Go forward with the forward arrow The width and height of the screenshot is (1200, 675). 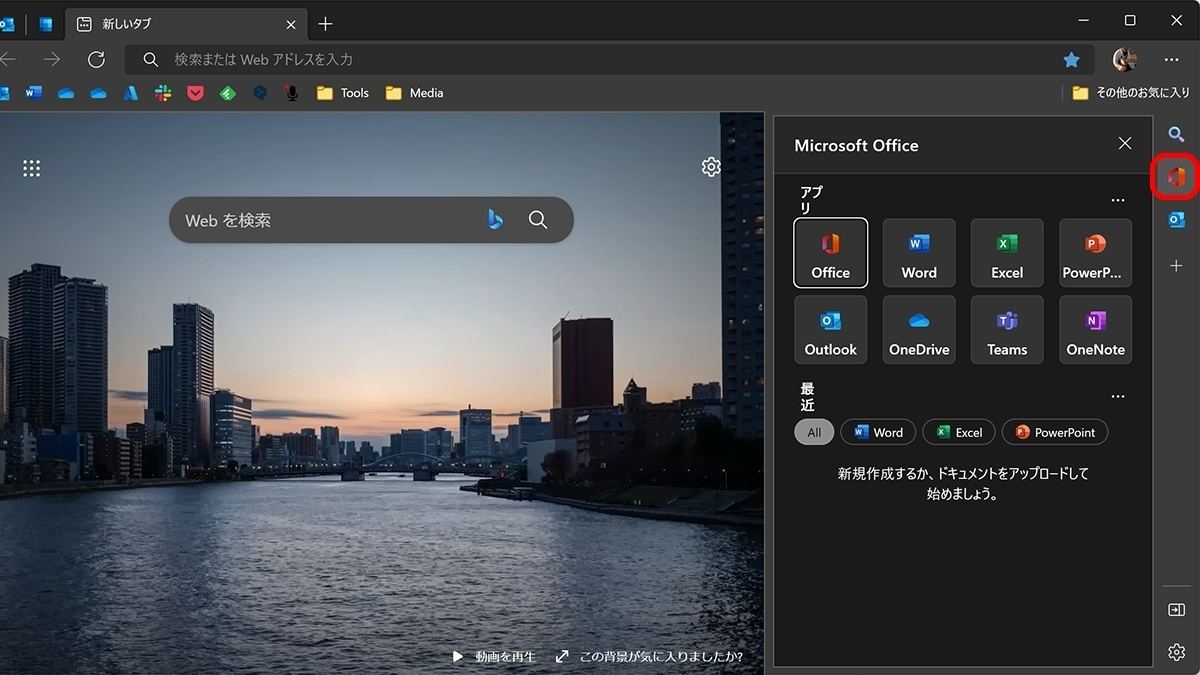tap(51, 60)
